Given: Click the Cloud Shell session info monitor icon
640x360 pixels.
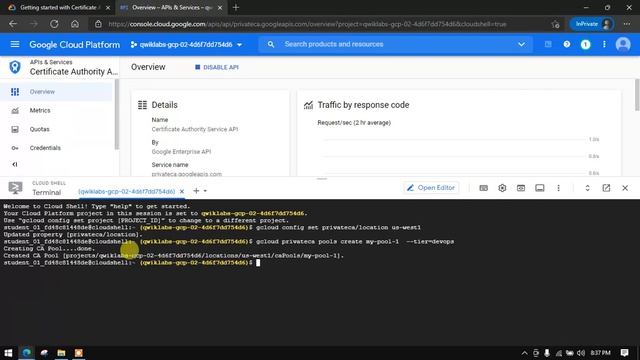Looking at the screenshot, I should coord(540,188).
